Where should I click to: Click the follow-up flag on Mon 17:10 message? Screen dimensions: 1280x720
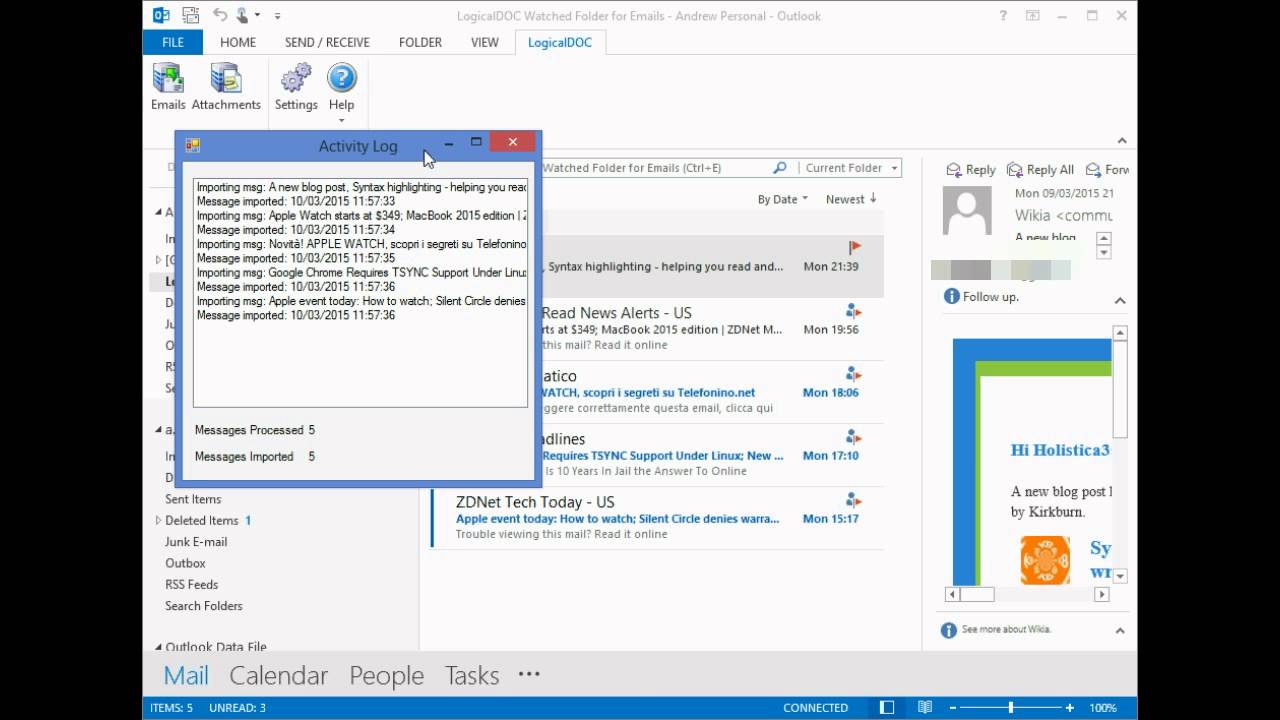click(x=853, y=437)
